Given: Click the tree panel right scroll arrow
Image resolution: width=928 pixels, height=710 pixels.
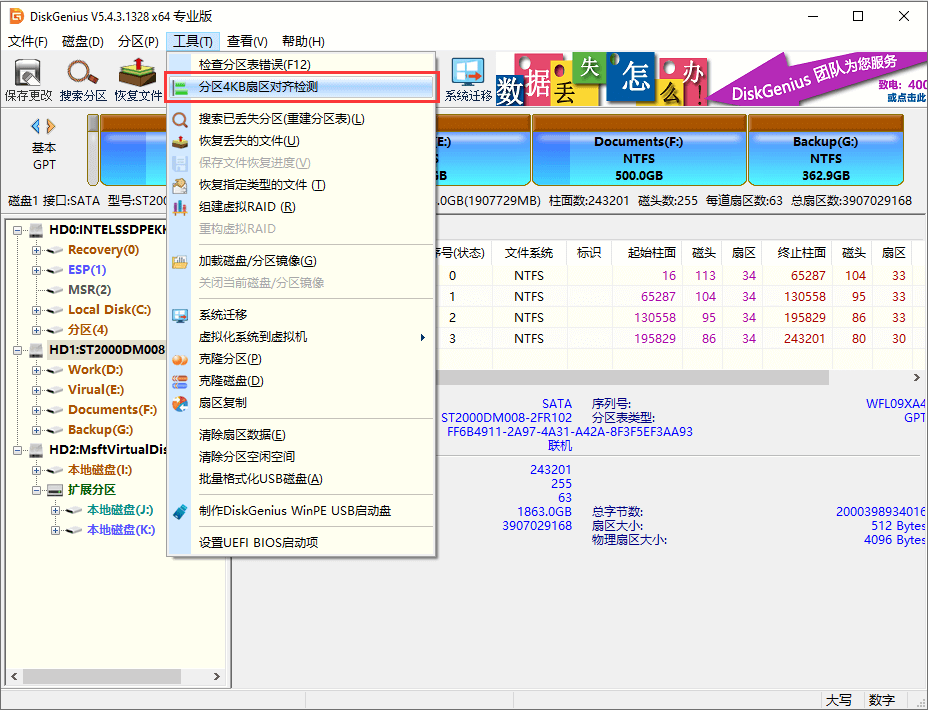Looking at the screenshot, I should point(217,676).
